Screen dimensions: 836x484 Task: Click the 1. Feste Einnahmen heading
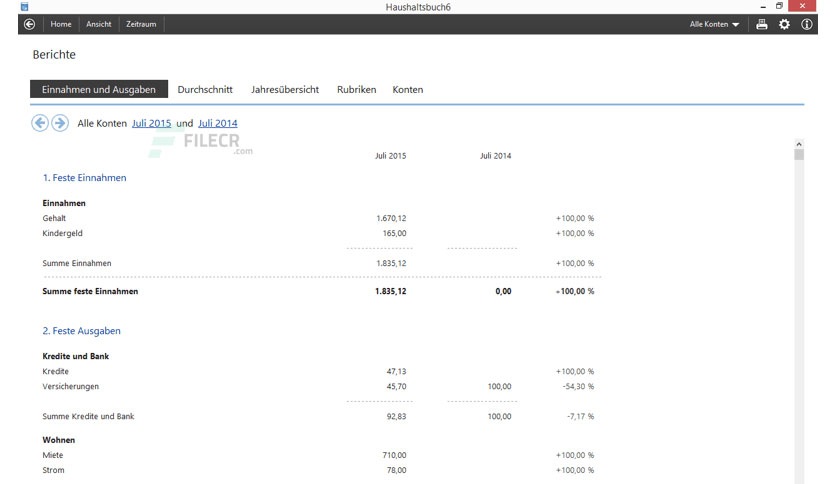[84, 178]
